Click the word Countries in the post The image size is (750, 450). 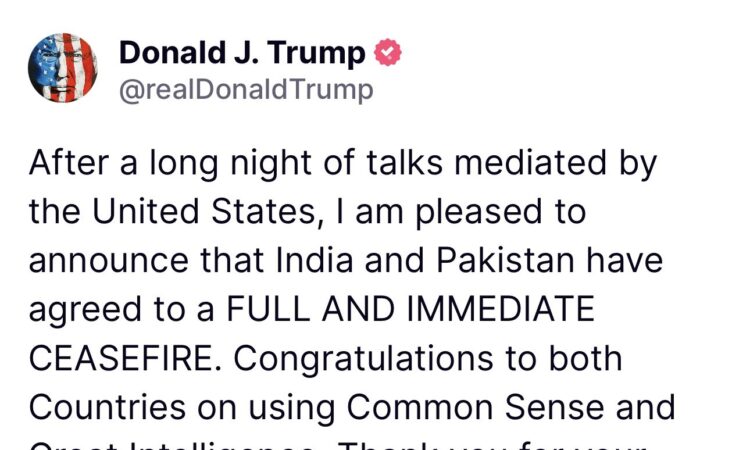(x=108, y=407)
